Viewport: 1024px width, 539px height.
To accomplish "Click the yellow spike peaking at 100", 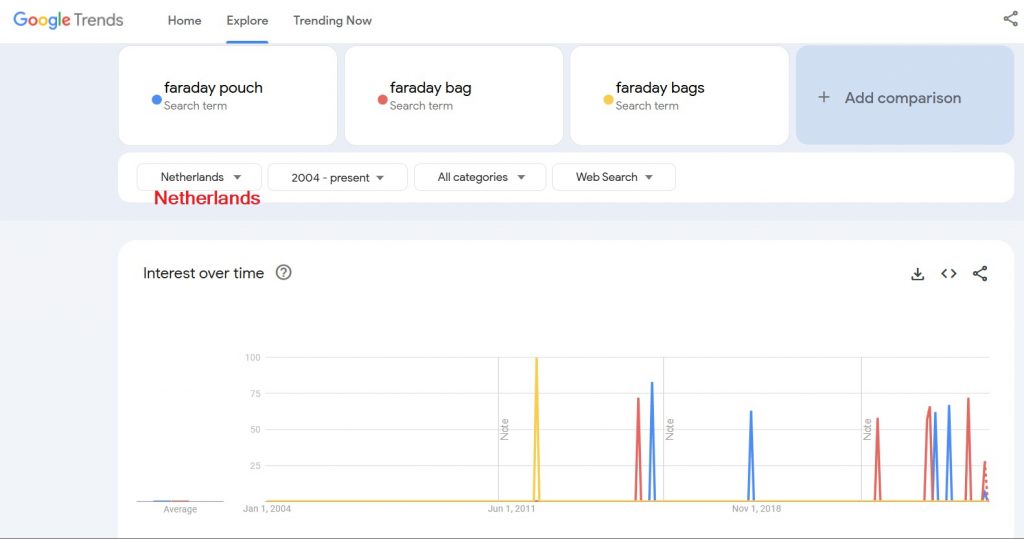I will (x=536, y=362).
